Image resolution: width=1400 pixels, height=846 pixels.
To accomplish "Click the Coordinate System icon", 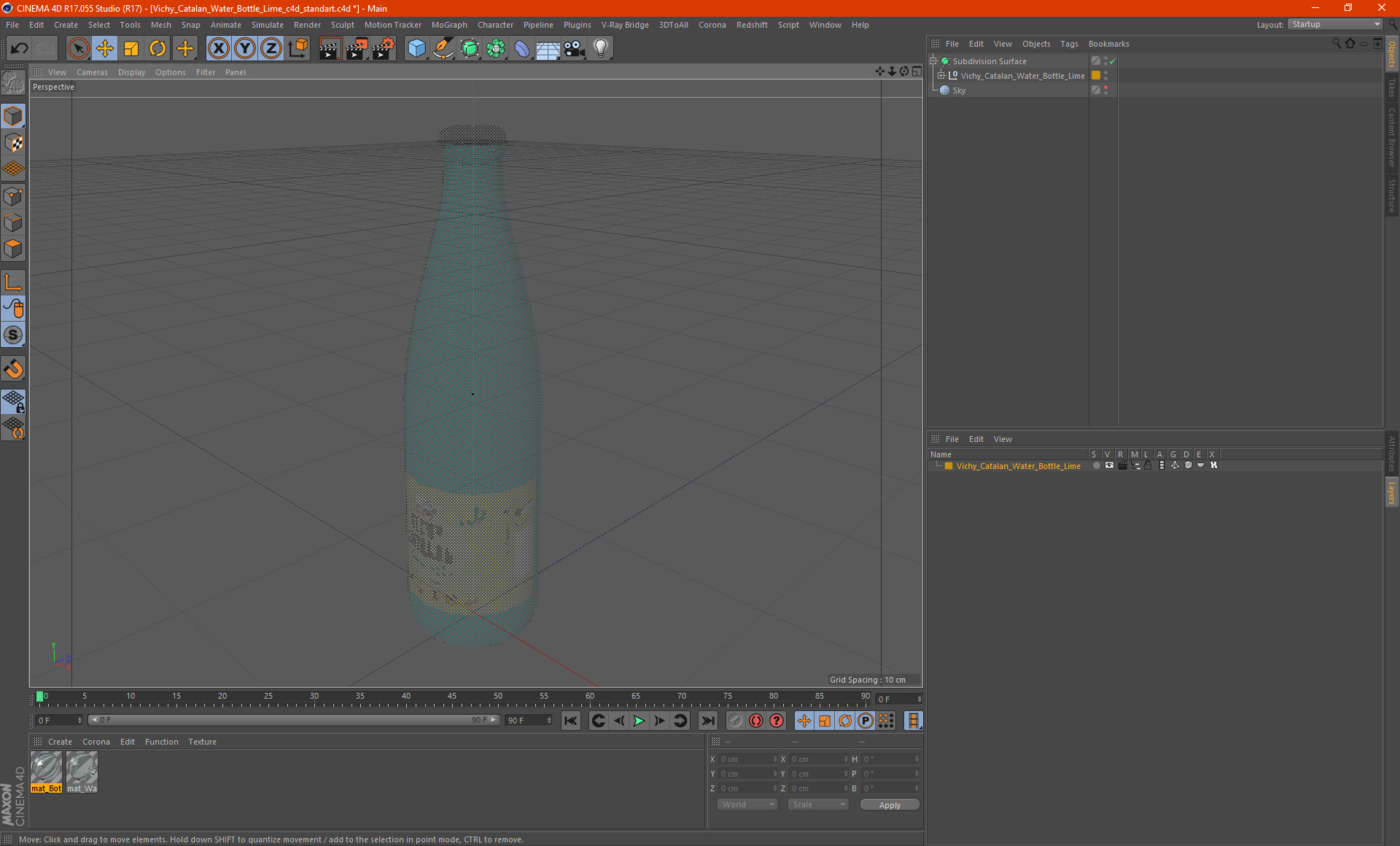I will point(297,49).
